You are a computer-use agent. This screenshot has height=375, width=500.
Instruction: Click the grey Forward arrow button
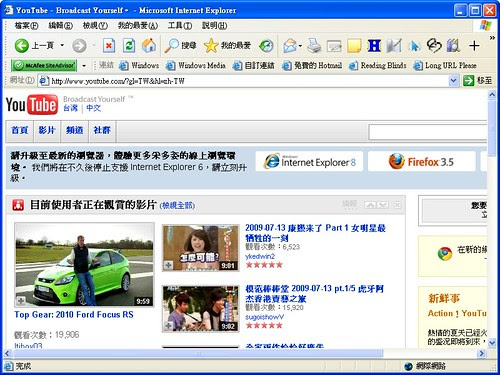[79, 45]
